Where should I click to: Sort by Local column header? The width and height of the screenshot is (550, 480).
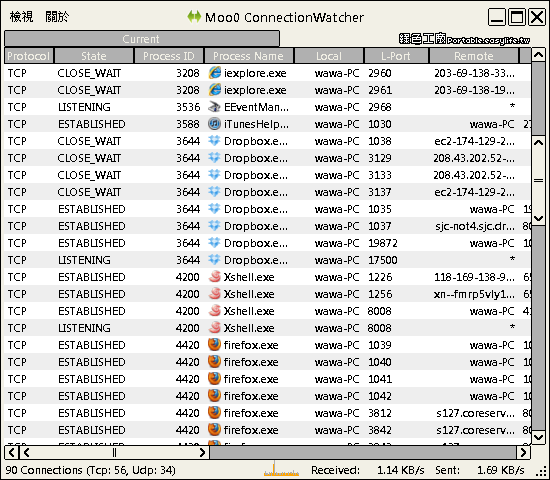[x=329, y=56]
